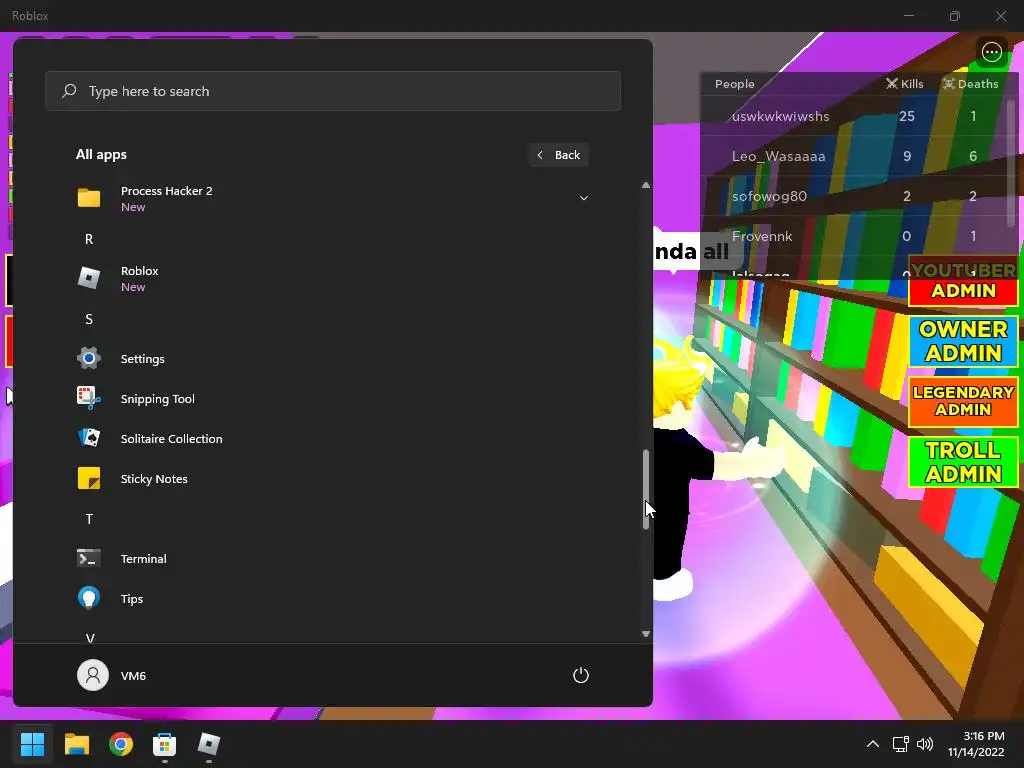Click the Solitaire Collection label

click(171, 439)
